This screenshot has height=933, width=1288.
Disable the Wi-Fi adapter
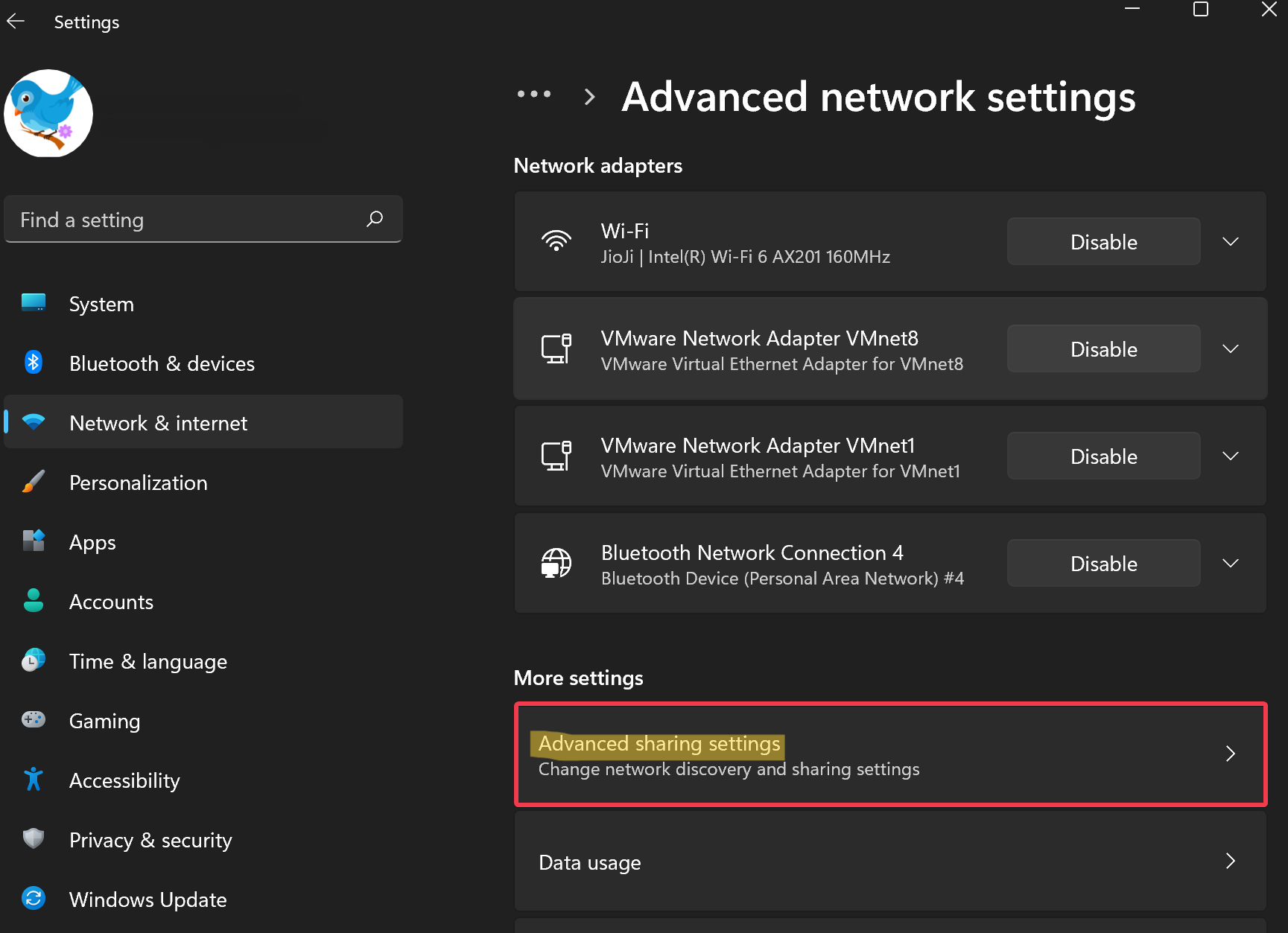click(x=1103, y=242)
